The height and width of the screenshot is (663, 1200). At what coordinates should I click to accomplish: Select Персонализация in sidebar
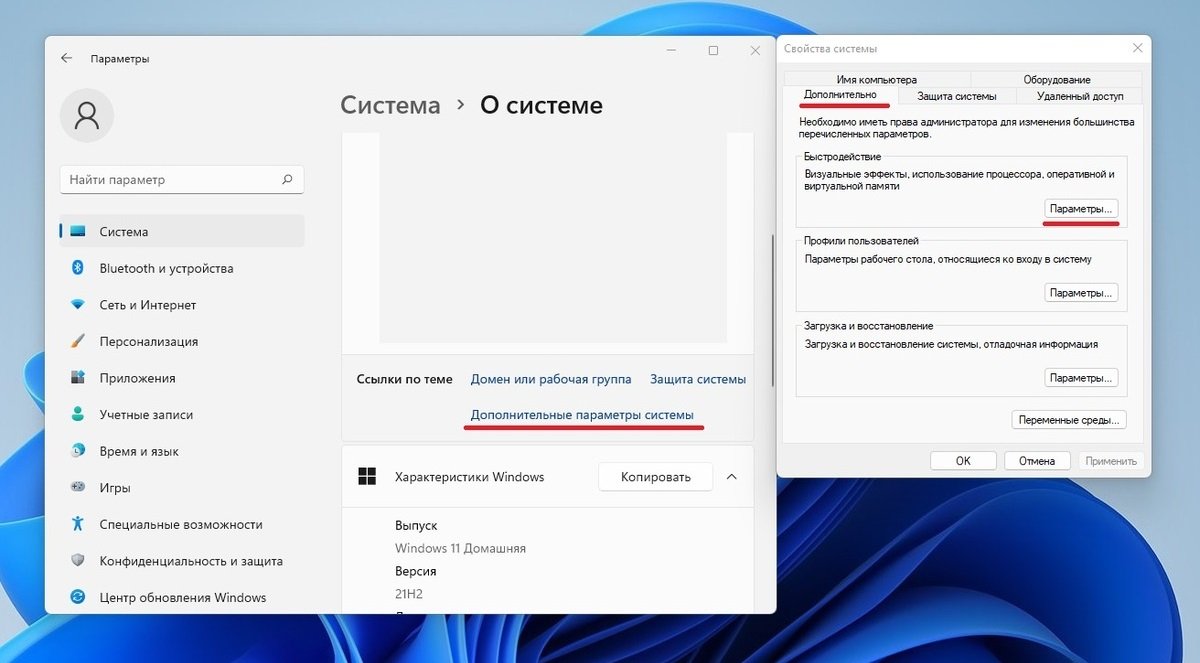pos(182,341)
